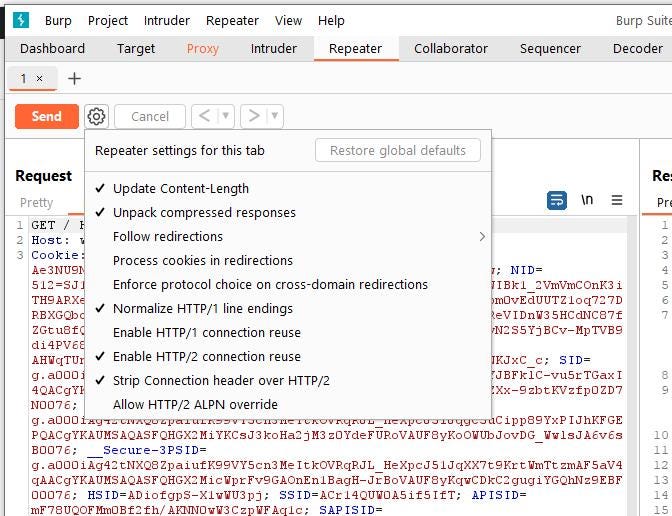672x516 pixels.
Task: Open the Request panel hamburger menu
Action: 617,200
